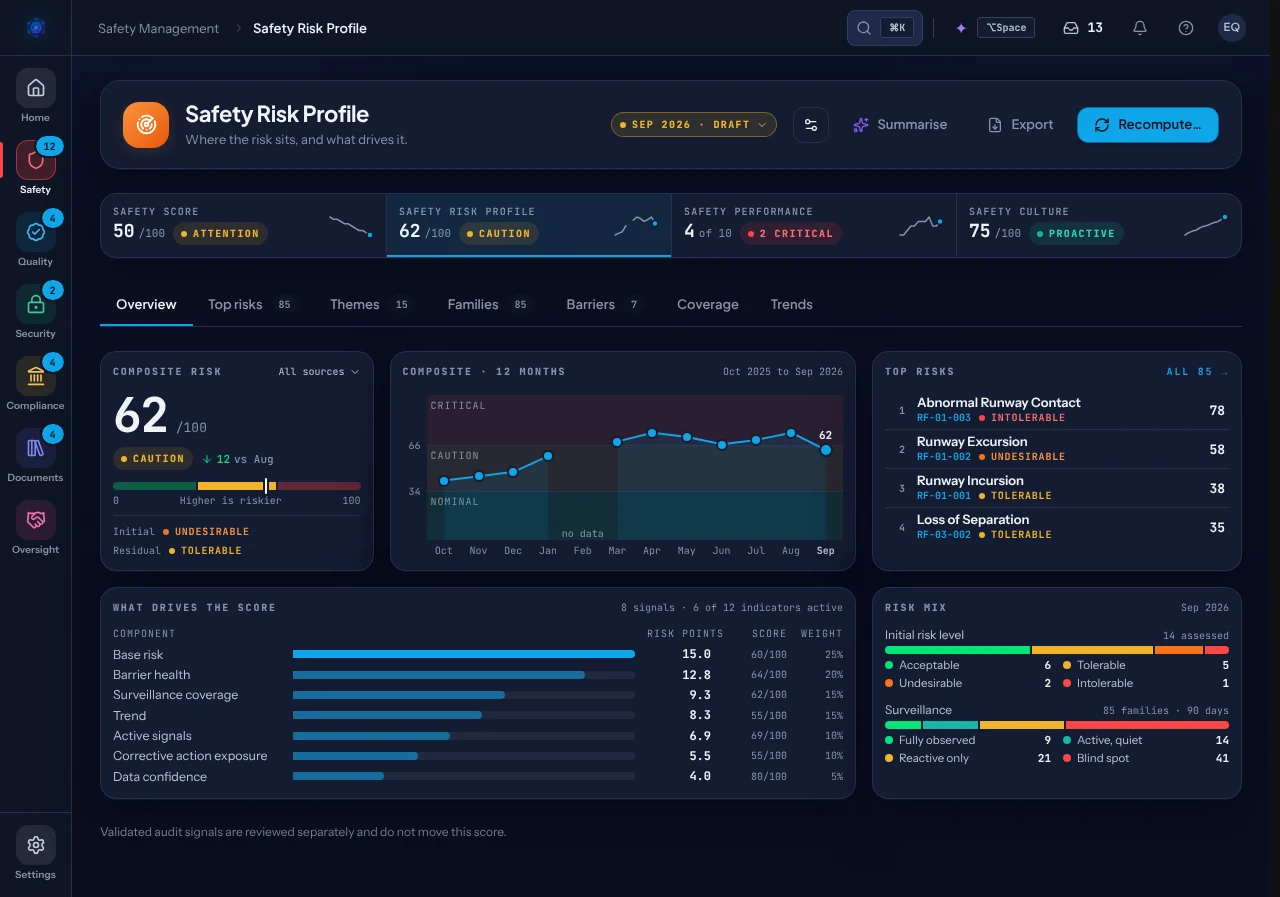Screen dimensions: 1280x897
Task: Click the Safety Risk Profile target icon
Action: tap(146, 125)
